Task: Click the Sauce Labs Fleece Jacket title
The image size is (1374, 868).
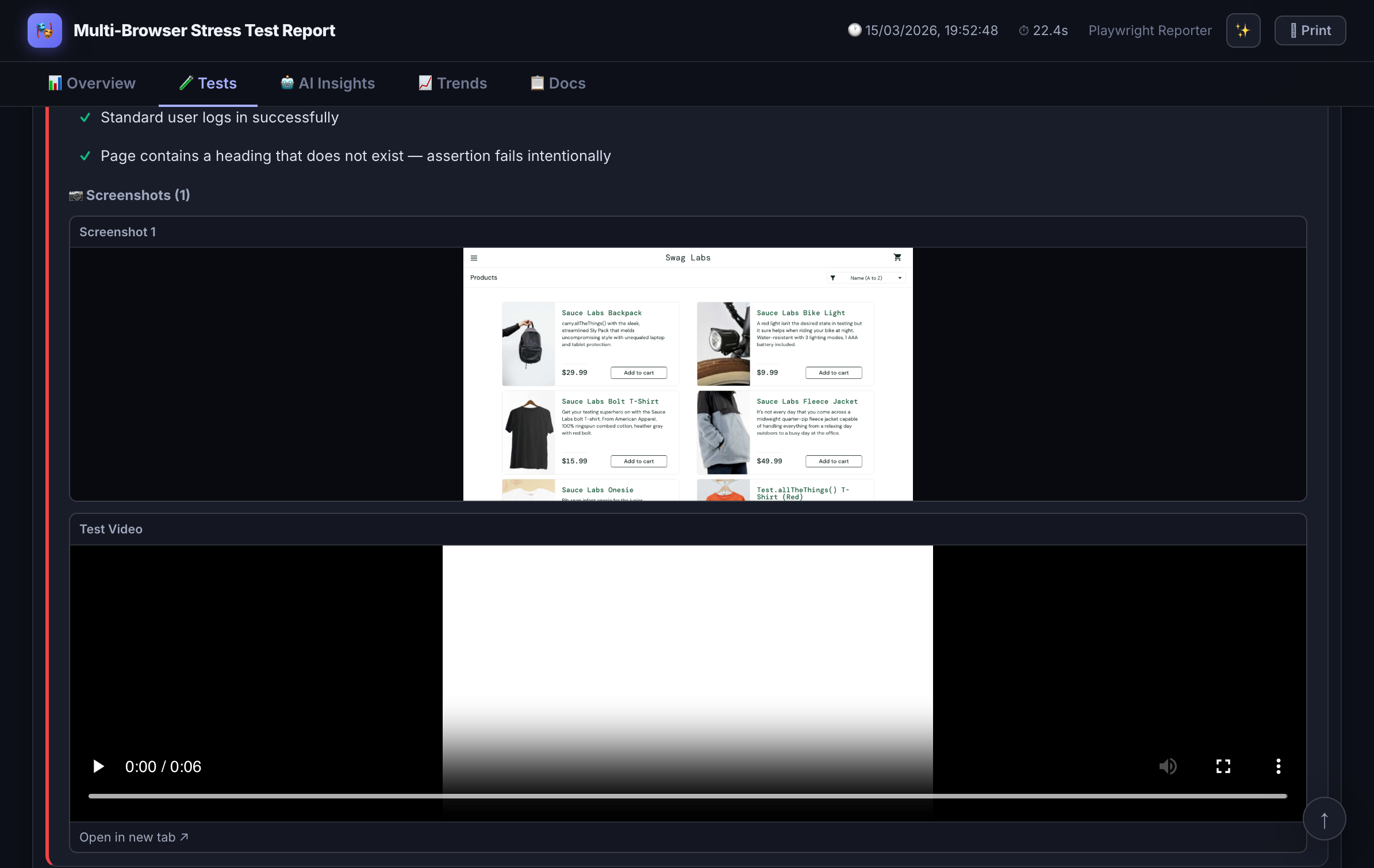Action: click(807, 402)
